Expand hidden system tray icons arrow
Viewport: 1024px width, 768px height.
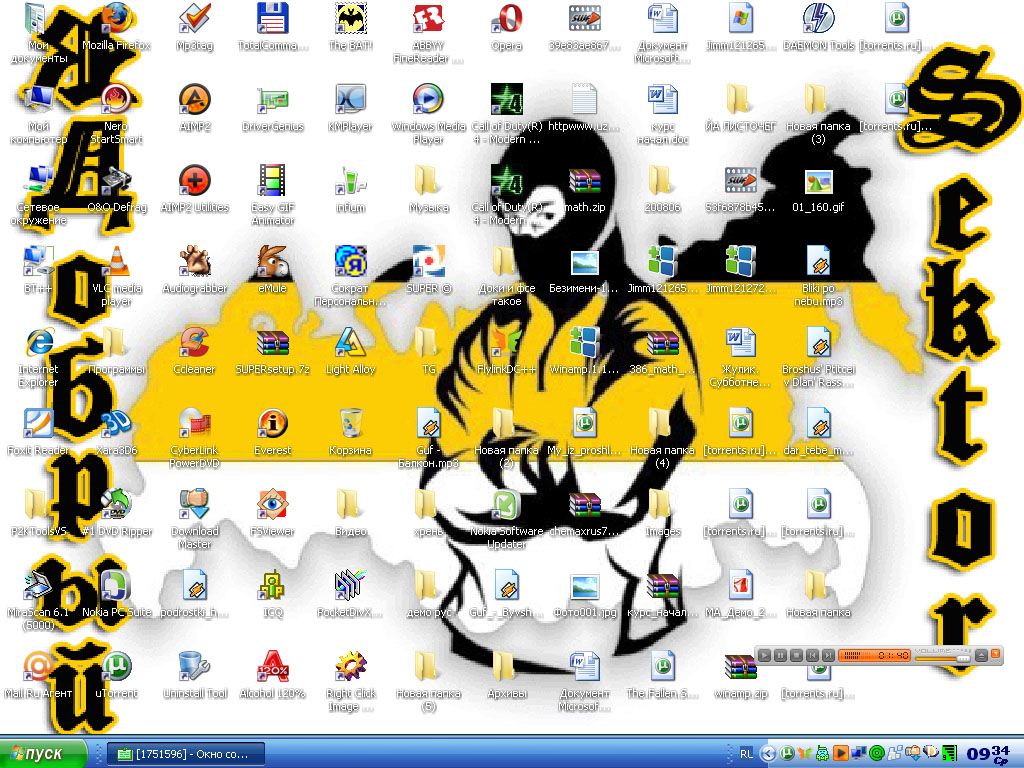pos(768,754)
